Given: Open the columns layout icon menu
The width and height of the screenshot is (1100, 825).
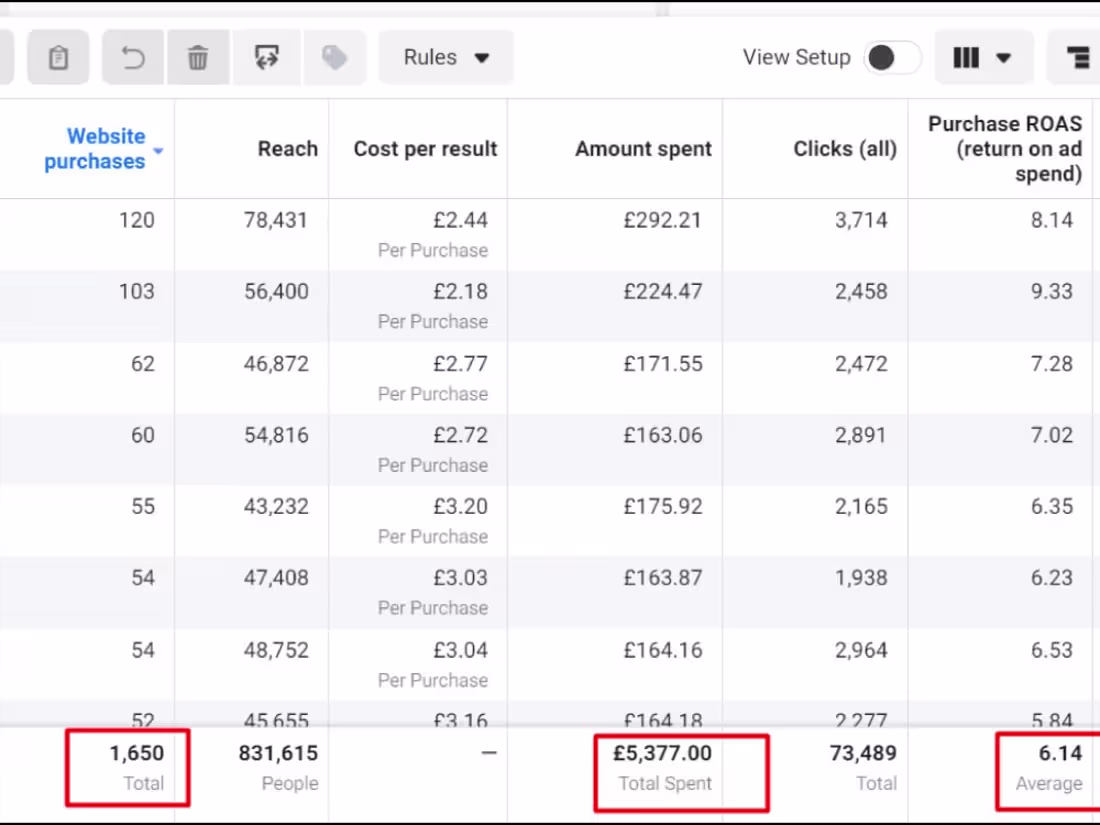Looking at the screenshot, I should tap(983, 58).
